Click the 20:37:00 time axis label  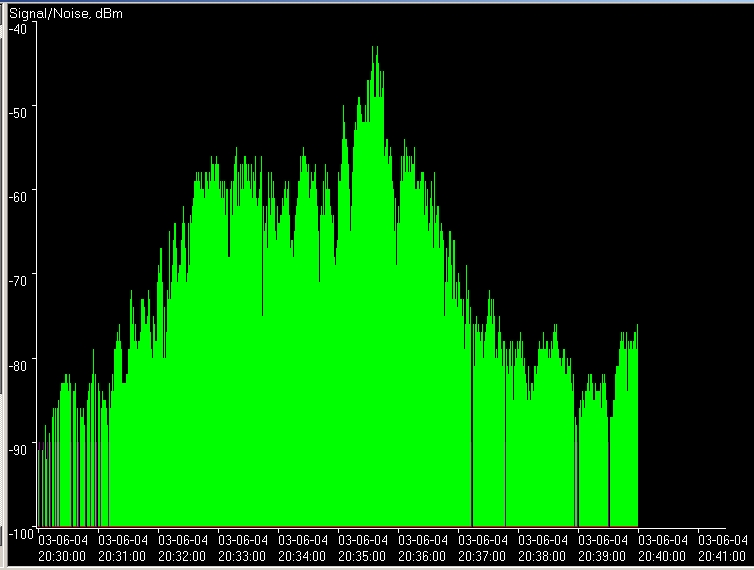(483, 549)
